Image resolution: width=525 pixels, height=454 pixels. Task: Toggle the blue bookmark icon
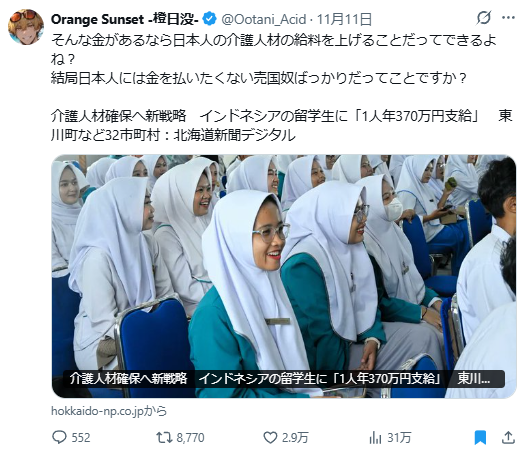point(480,438)
